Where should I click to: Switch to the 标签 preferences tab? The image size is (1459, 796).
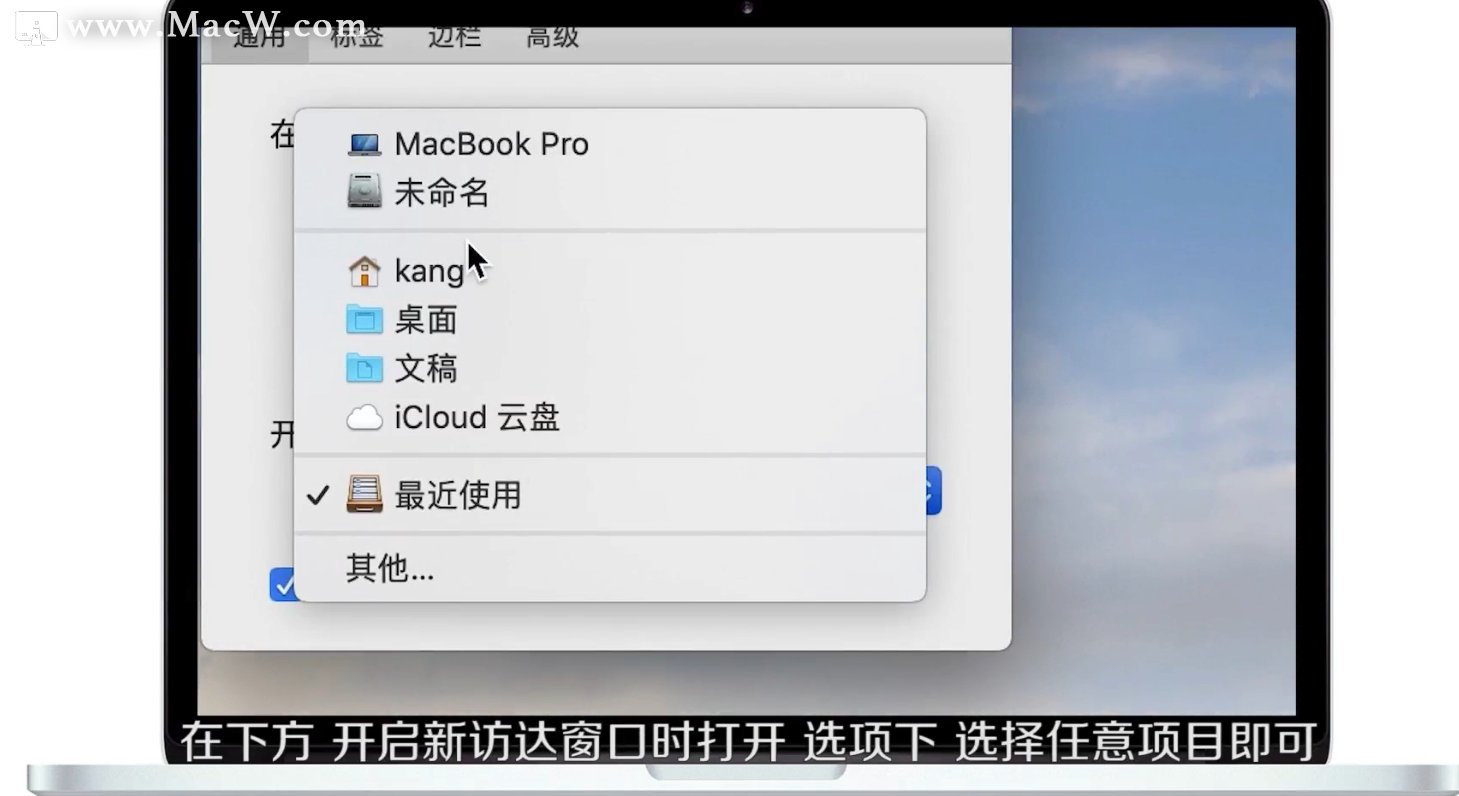tap(357, 37)
